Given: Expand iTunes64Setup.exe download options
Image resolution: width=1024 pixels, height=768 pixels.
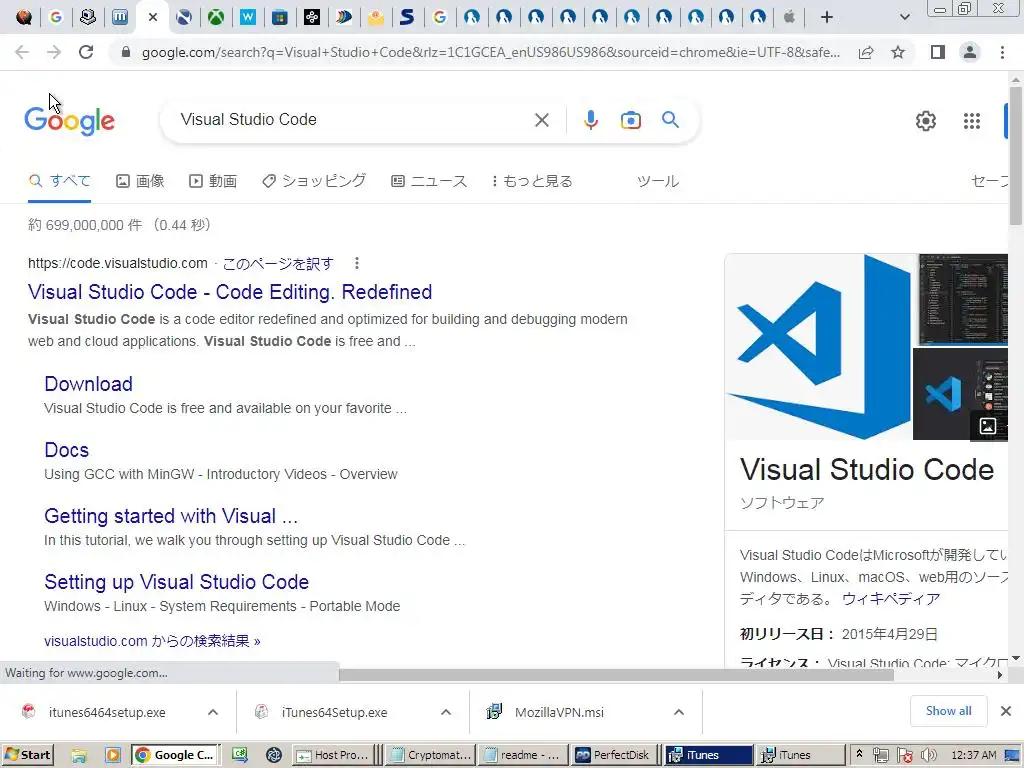Looking at the screenshot, I should (x=446, y=712).
